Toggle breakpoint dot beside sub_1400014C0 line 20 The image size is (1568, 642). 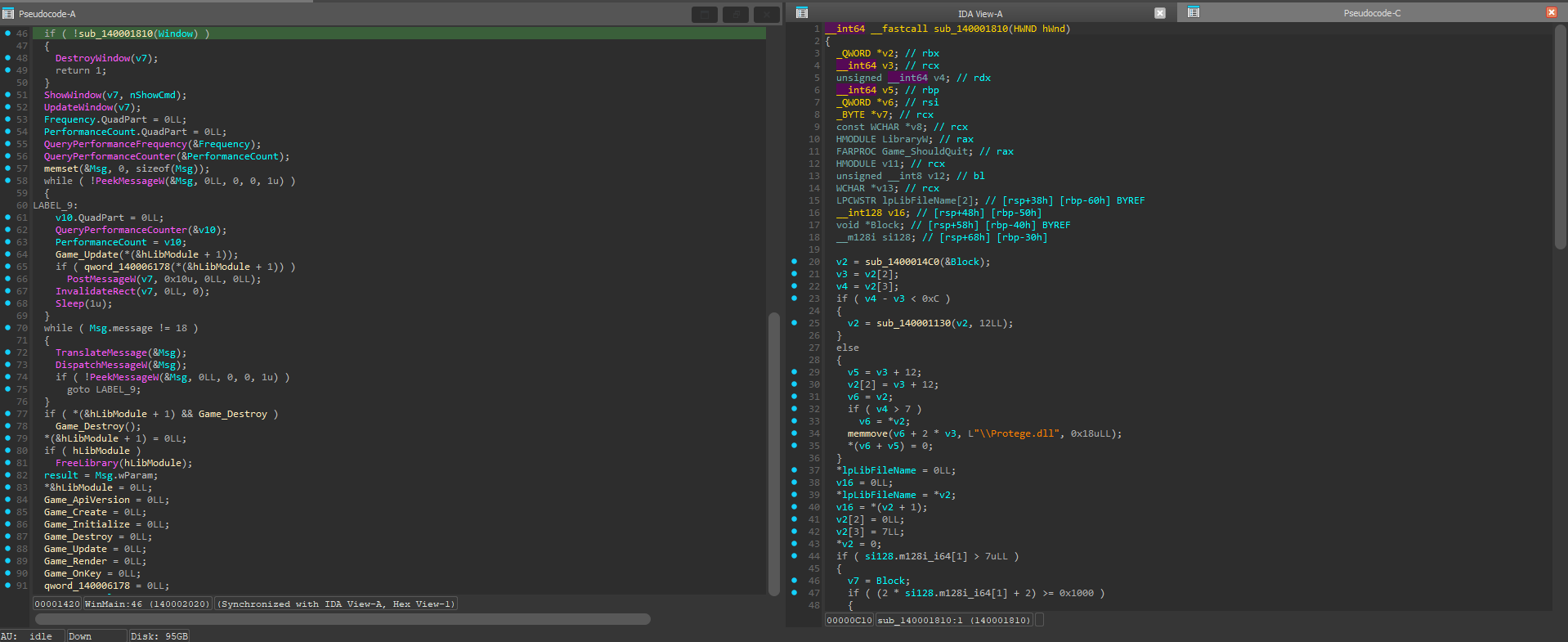coord(794,262)
